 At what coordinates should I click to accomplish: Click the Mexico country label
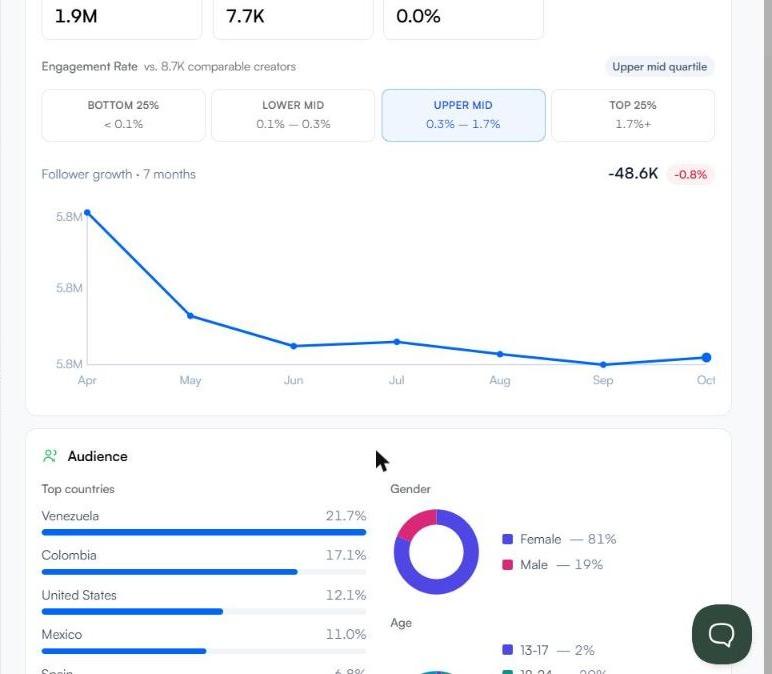62,634
